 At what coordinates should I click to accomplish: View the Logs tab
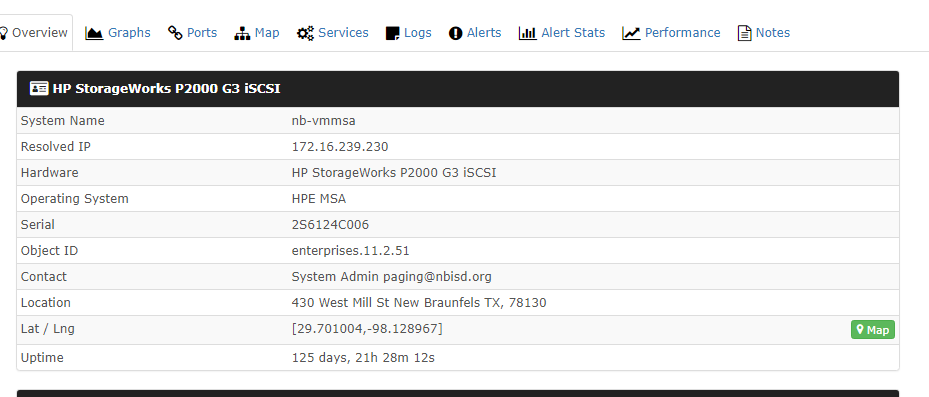(409, 33)
